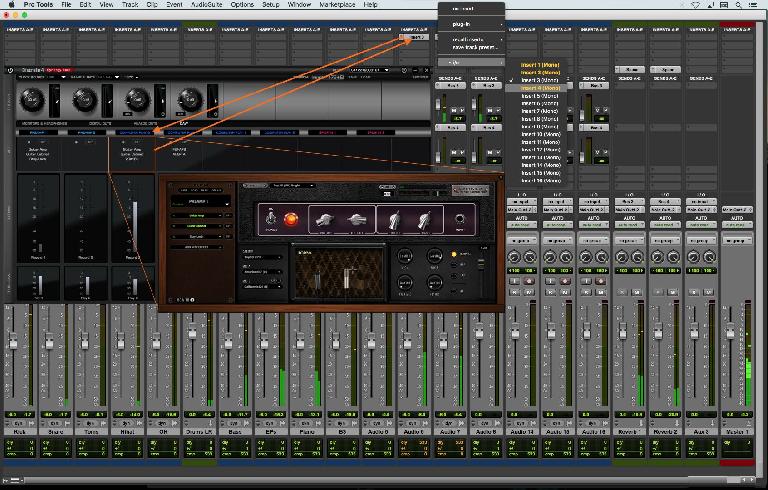Open the Marketplace menu

pos(337,4)
